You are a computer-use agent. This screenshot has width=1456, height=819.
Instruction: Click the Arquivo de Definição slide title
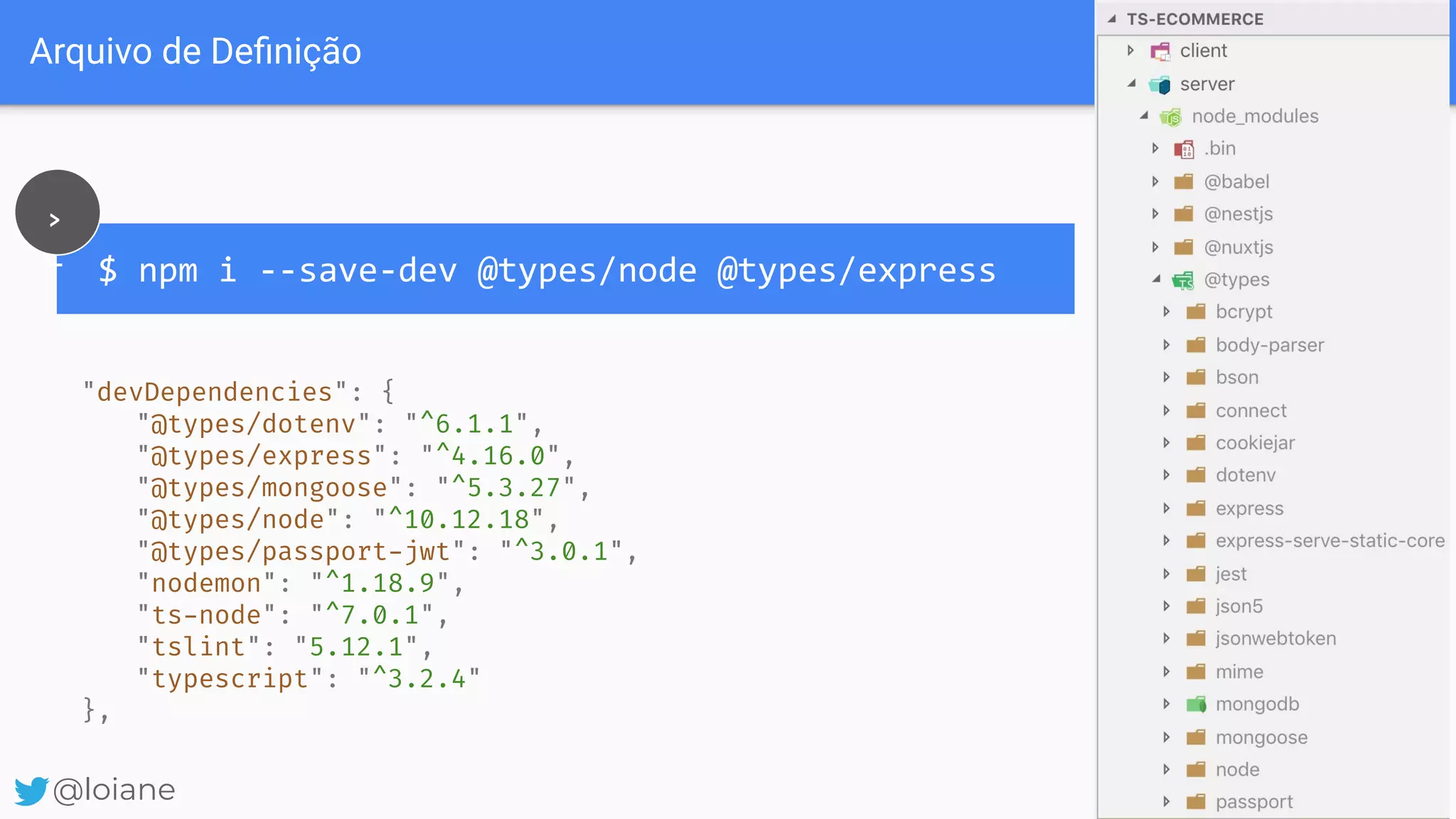[x=196, y=52]
